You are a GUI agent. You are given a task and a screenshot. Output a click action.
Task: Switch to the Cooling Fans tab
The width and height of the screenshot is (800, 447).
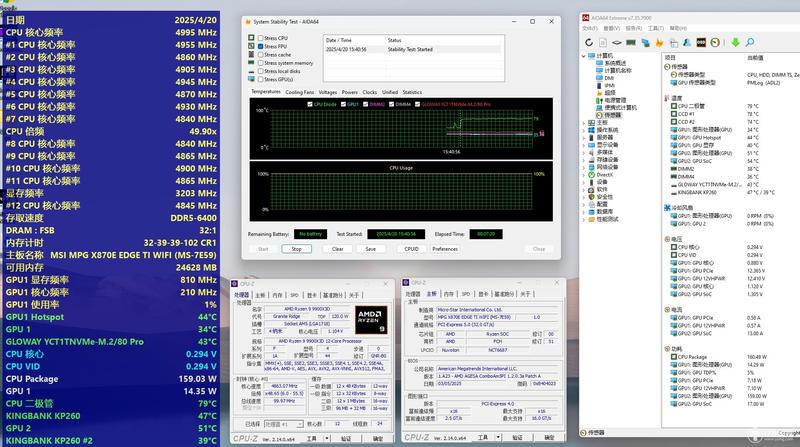299,92
